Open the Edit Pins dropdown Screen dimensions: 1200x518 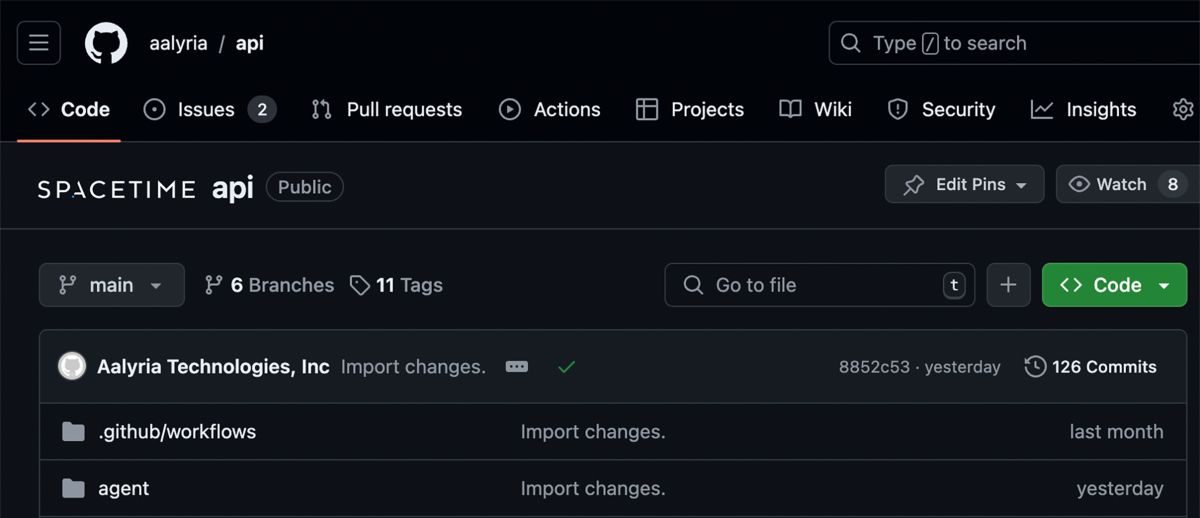coord(964,185)
